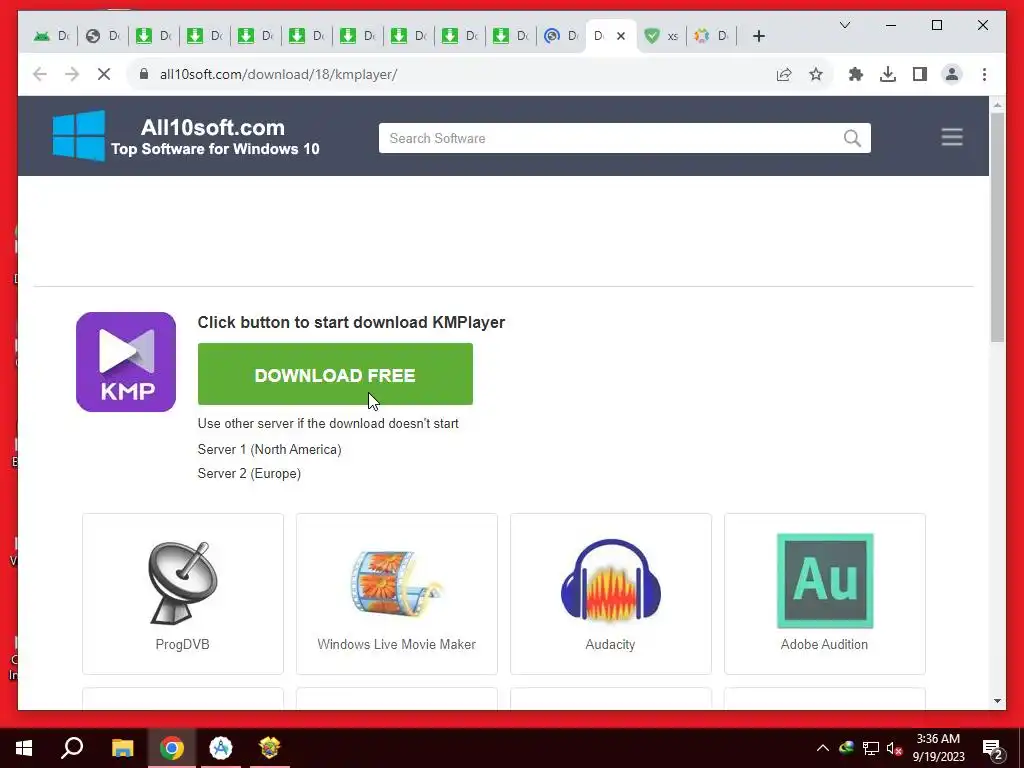Image resolution: width=1024 pixels, height=768 pixels.
Task: Click the network icon in system tray
Action: tap(871, 748)
